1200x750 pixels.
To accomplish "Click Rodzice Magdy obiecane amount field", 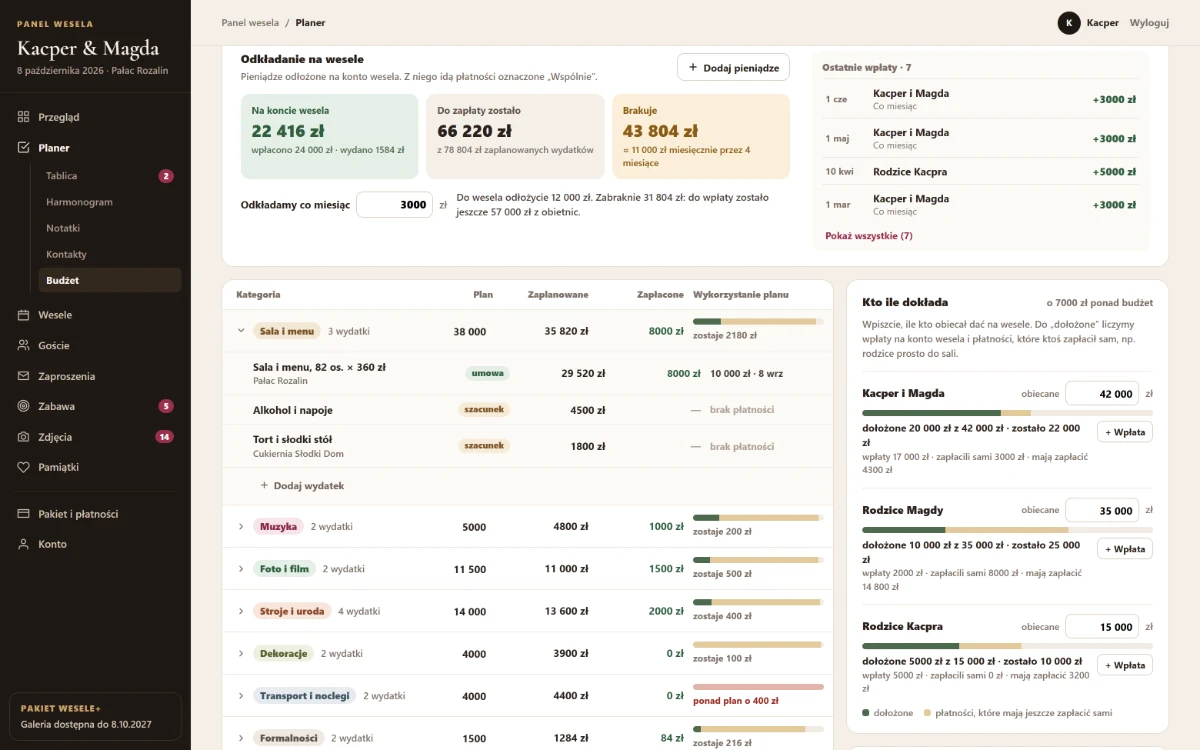I will click(x=1102, y=511).
